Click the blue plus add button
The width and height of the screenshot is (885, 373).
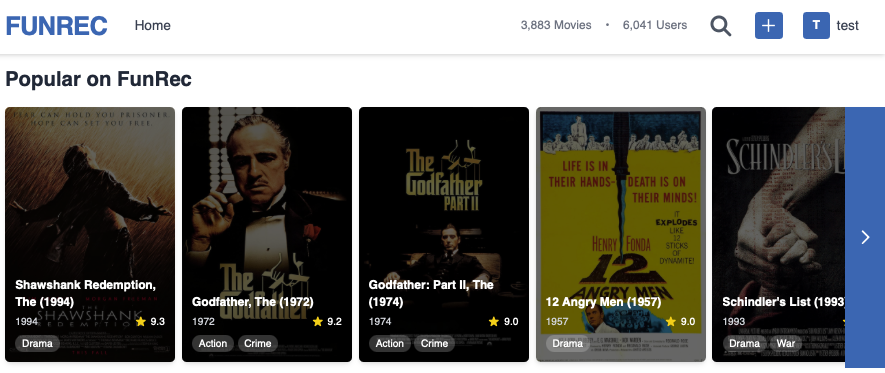tap(769, 25)
